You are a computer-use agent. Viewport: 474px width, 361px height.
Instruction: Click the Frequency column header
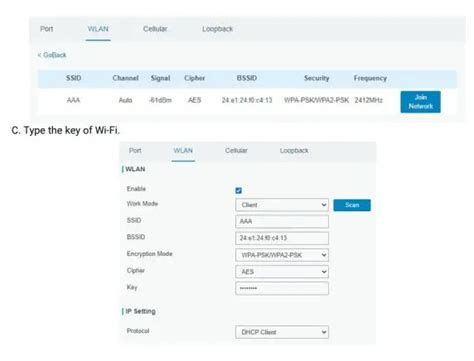[370, 78]
